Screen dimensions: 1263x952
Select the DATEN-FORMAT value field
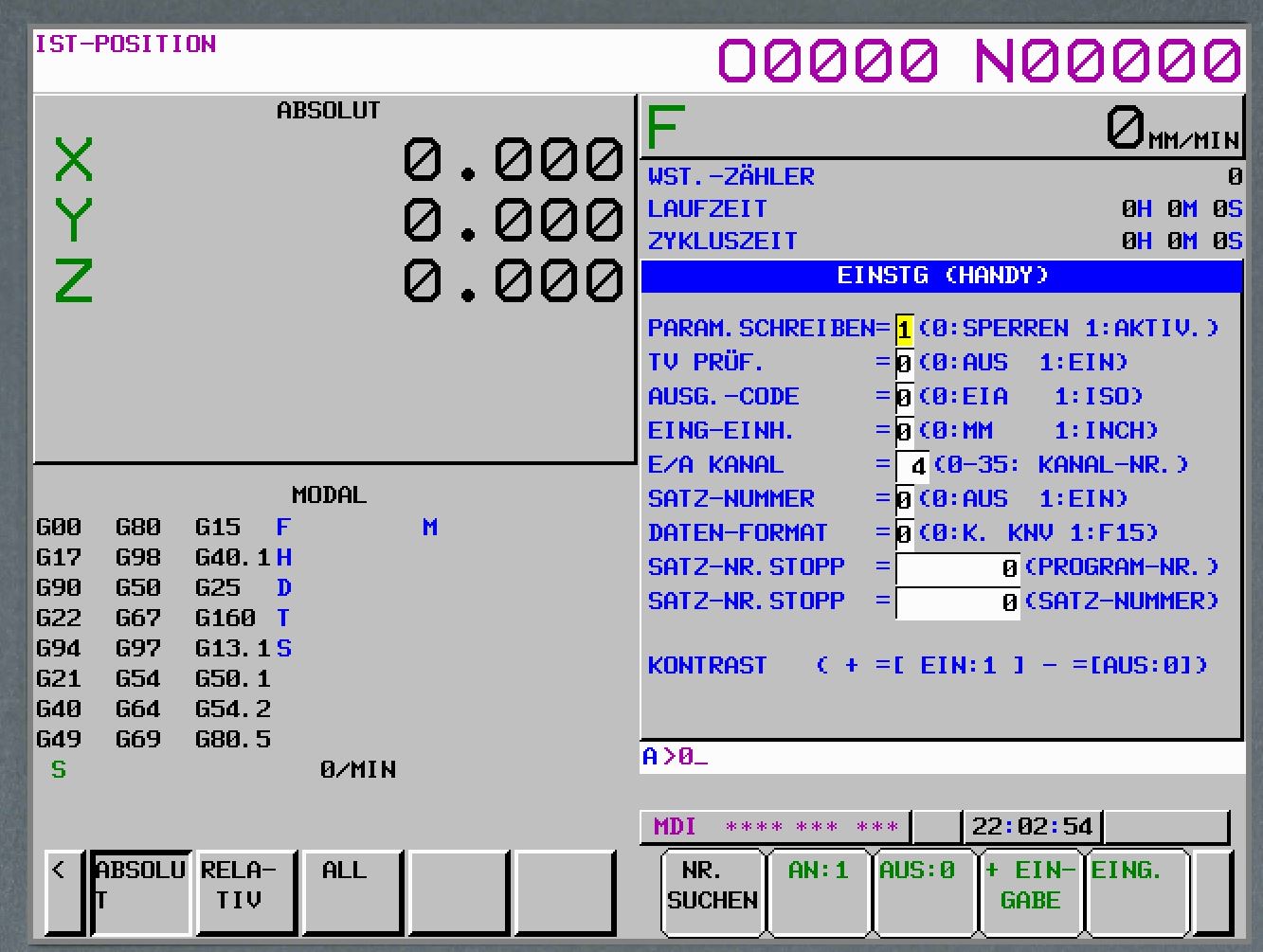(x=904, y=534)
